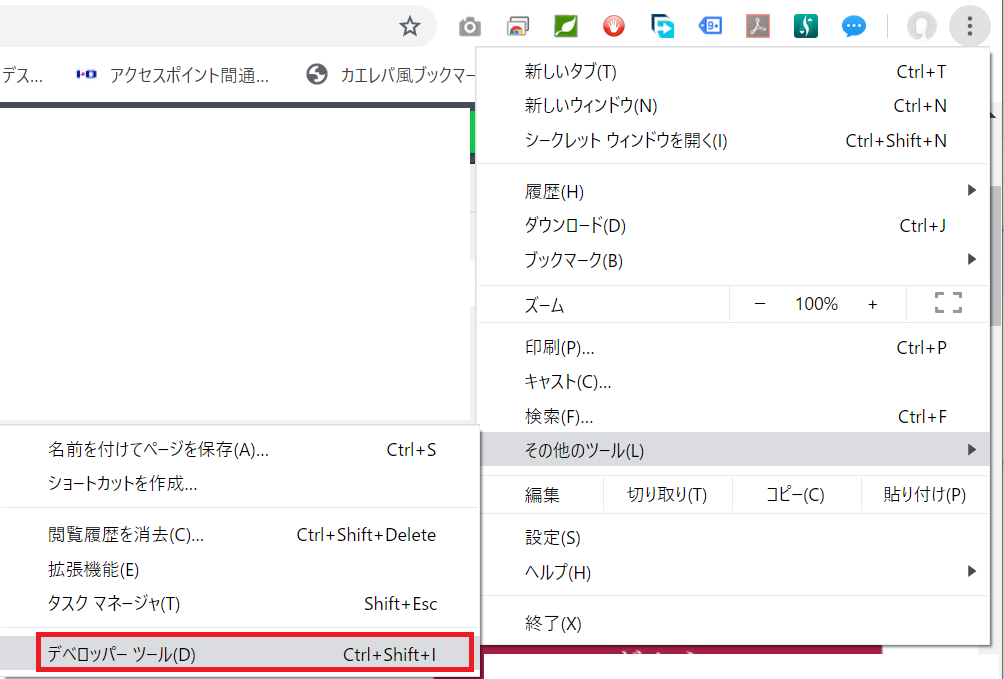The image size is (1004, 679).
Task: Click the camera extension icon
Action: click(x=469, y=27)
